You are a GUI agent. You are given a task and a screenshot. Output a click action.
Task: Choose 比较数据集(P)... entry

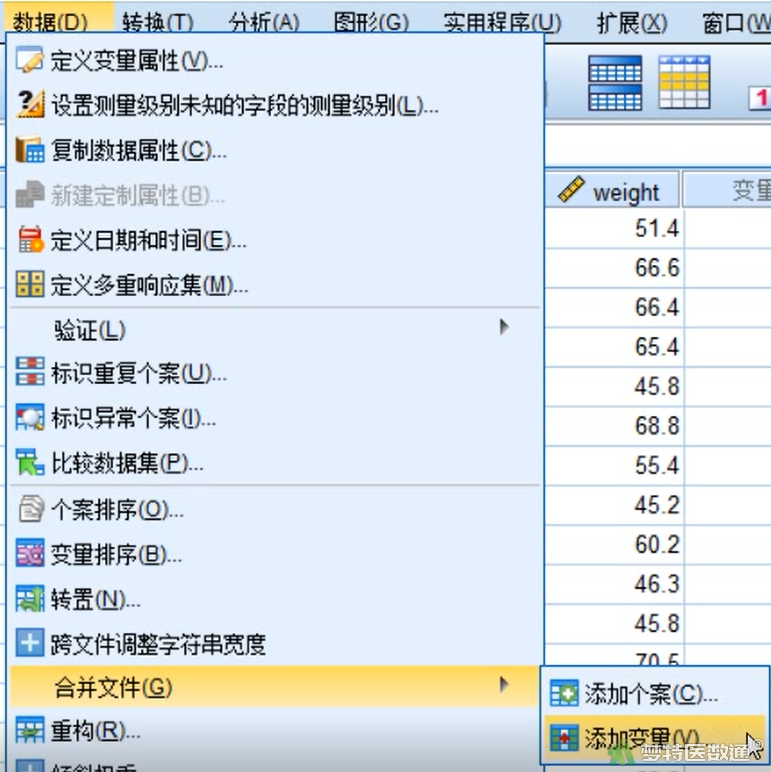coord(128,463)
